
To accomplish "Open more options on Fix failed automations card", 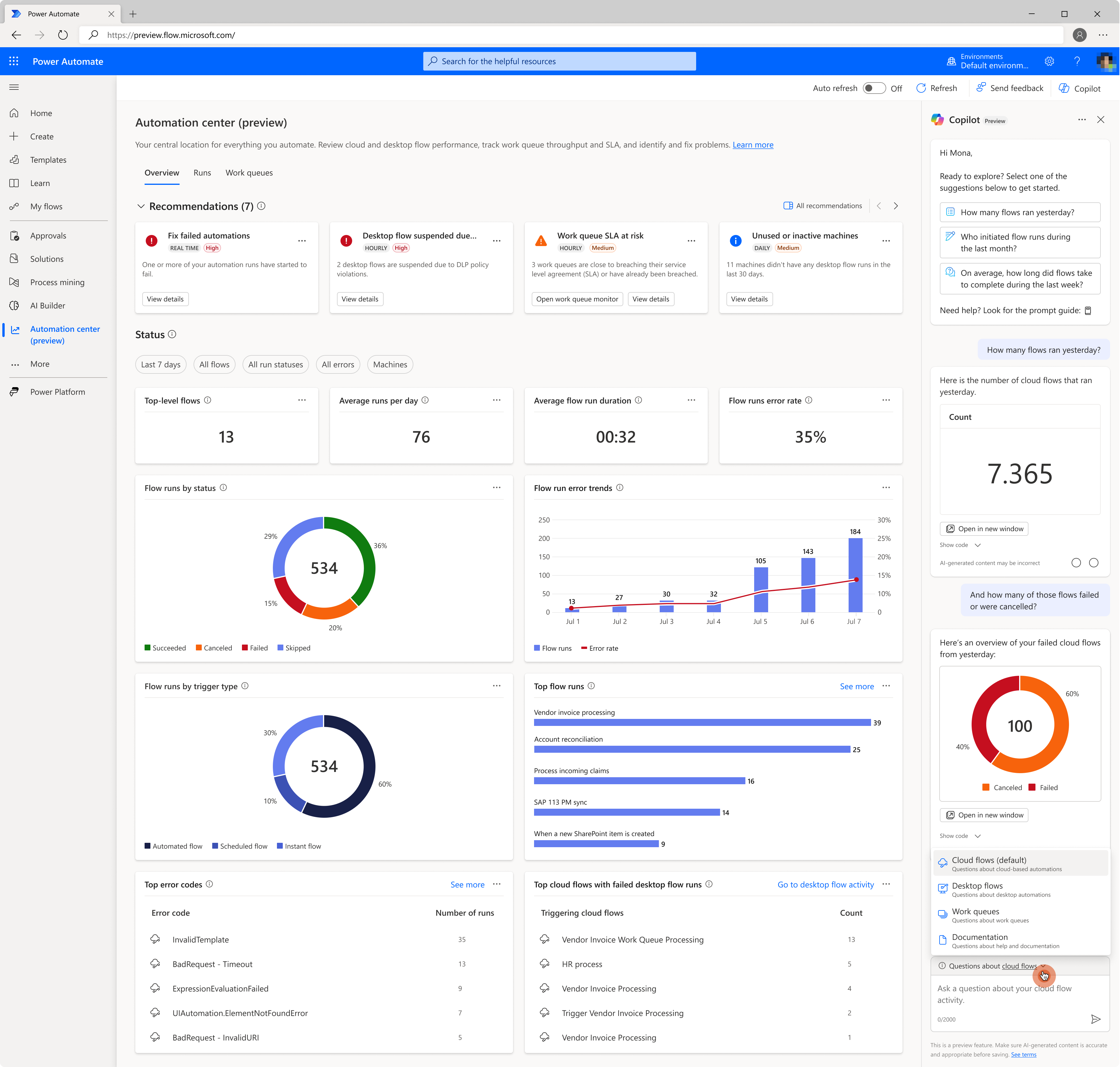I will tap(302, 241).
